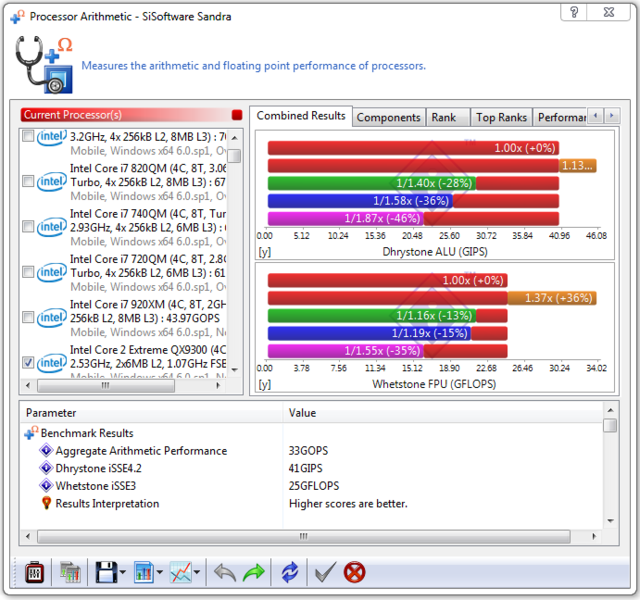
Task: Open the module options icon in the toolbar
Action: pos(34,573)
